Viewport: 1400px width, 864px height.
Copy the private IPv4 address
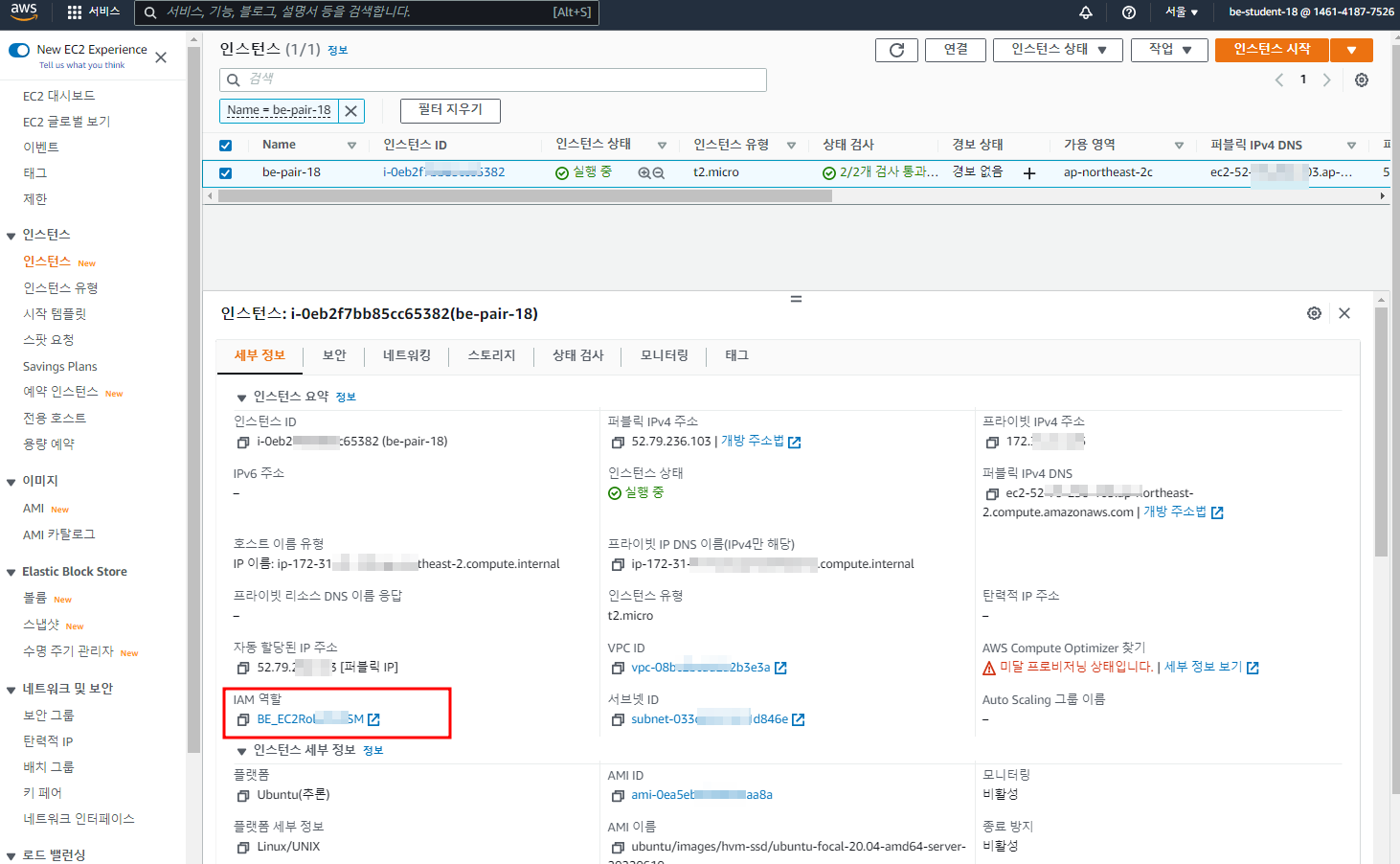(992, 443)
